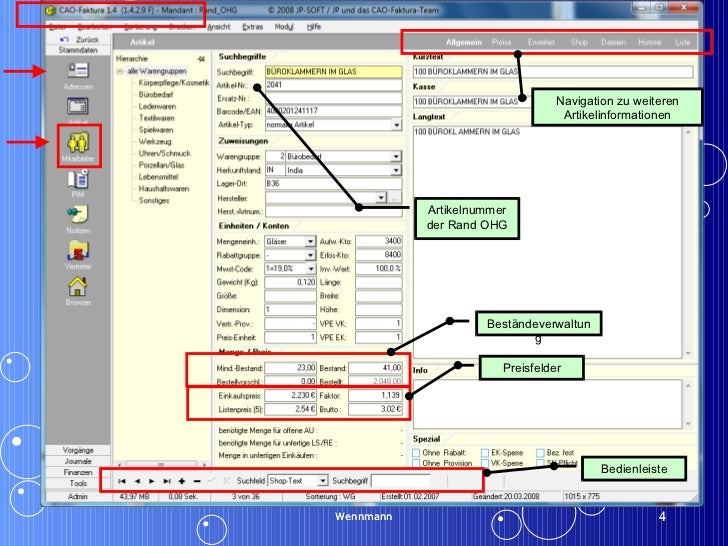This screenshot has height=546, width=728.
Task: Open the Ansicht menu
Action: click(219, 27)
